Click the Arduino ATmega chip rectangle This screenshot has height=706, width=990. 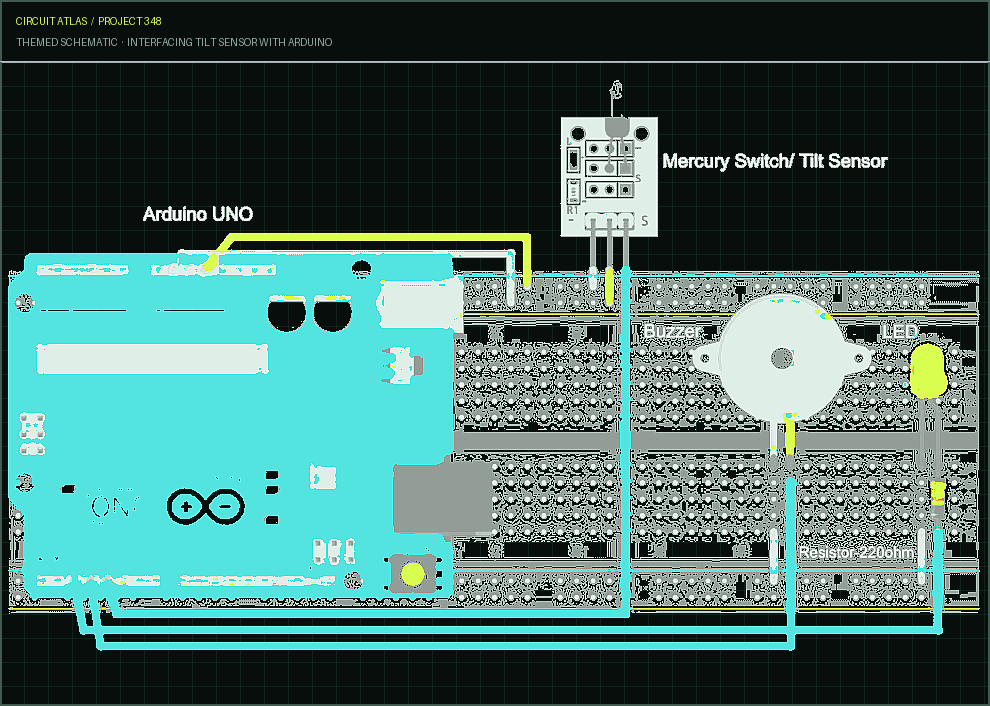[x=152, y=359]
